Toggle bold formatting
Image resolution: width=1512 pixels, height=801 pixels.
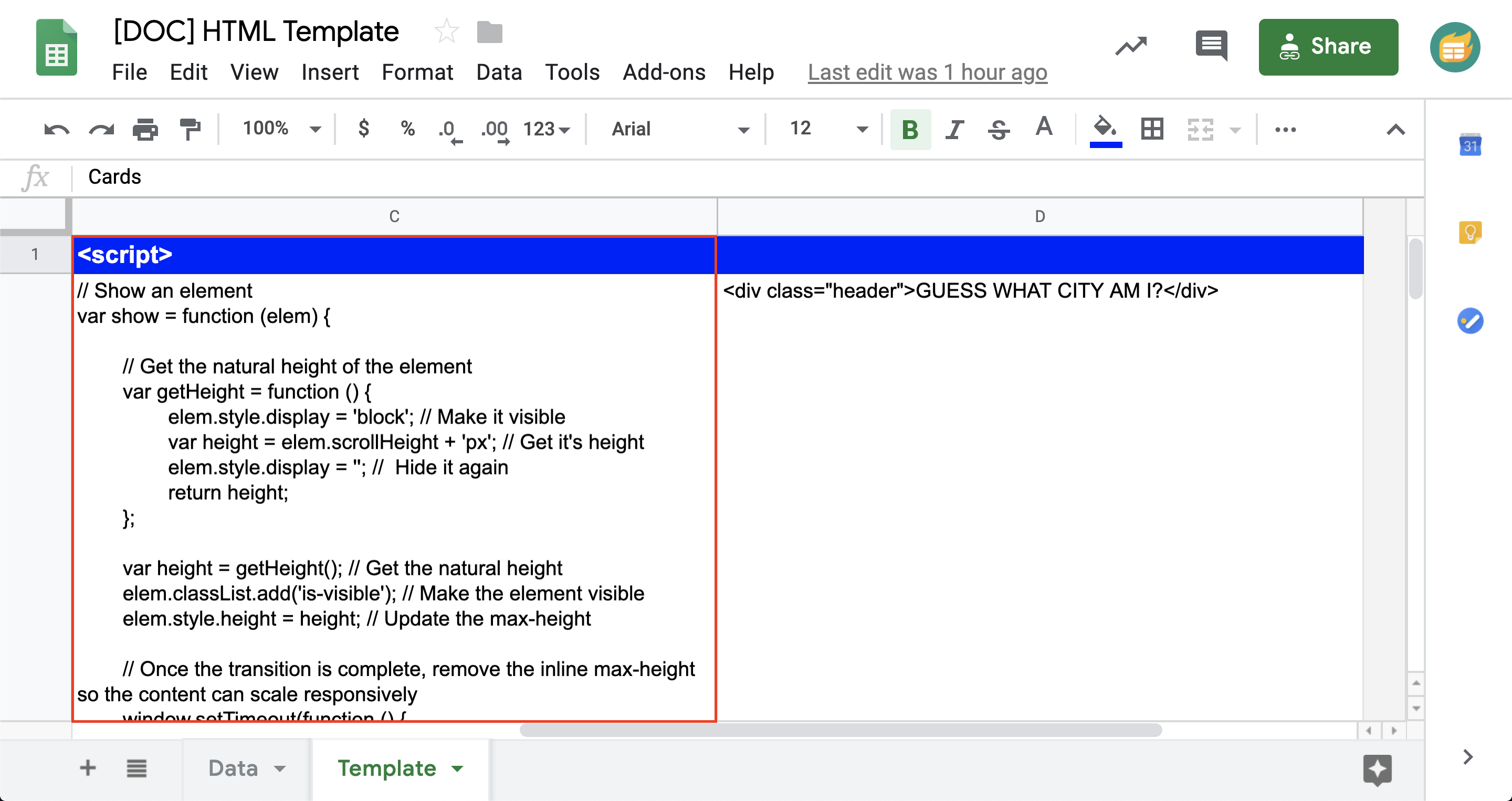(x=910, y=129)
